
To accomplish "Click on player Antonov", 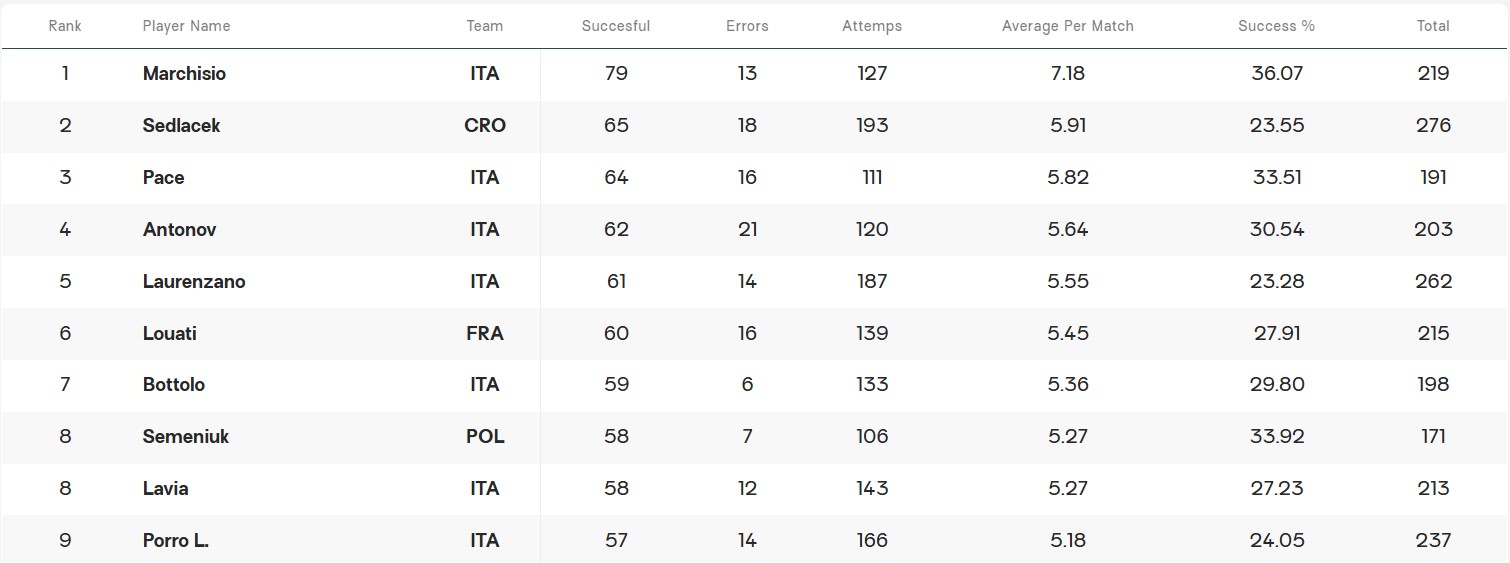I will point(179,230).
